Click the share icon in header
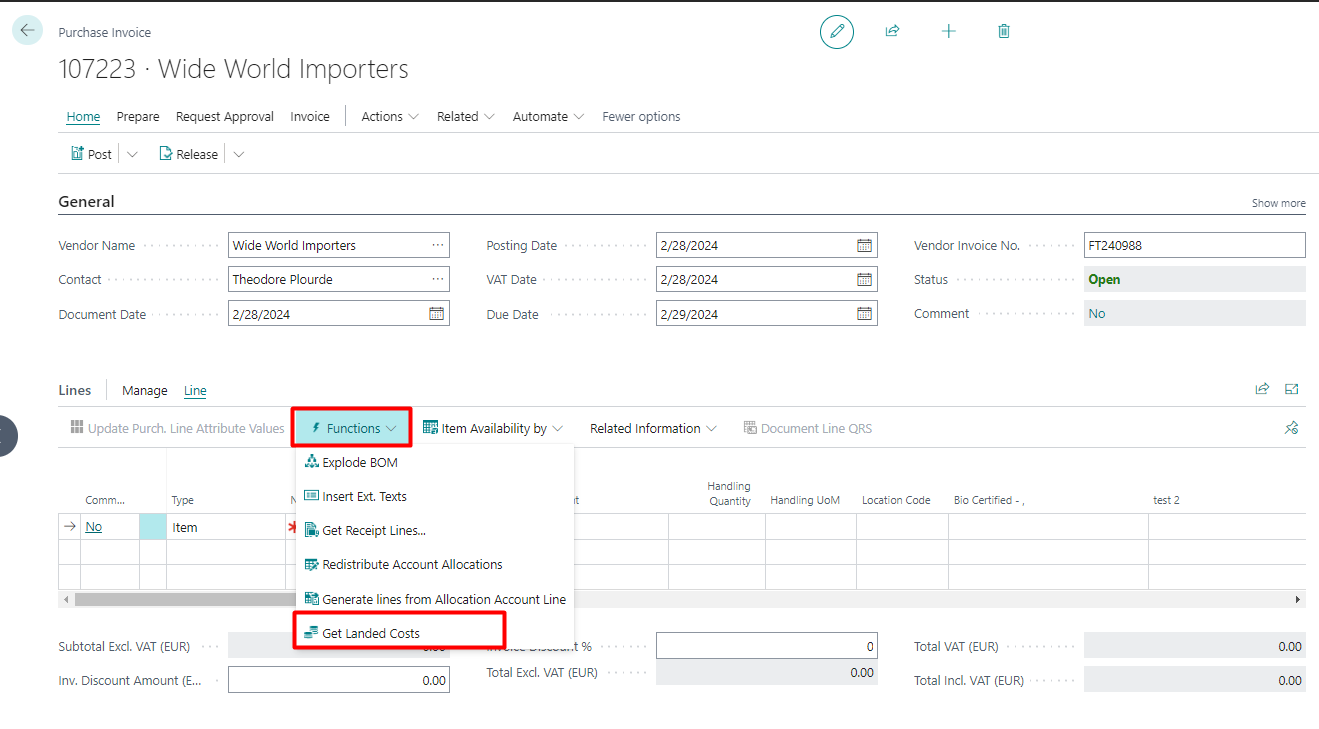Screen dimensions: 1319x729 (x=892, y=32)
